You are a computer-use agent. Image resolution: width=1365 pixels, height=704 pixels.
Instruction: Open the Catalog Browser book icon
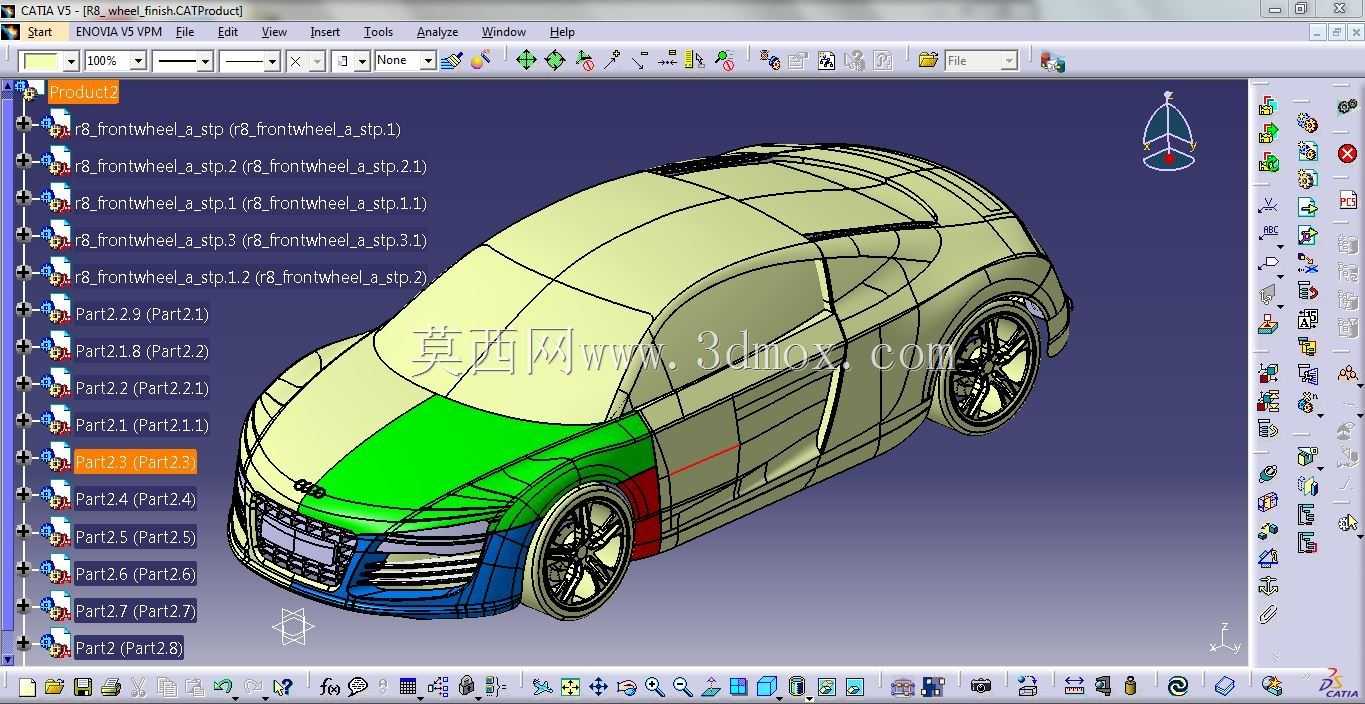[1225, 687]
